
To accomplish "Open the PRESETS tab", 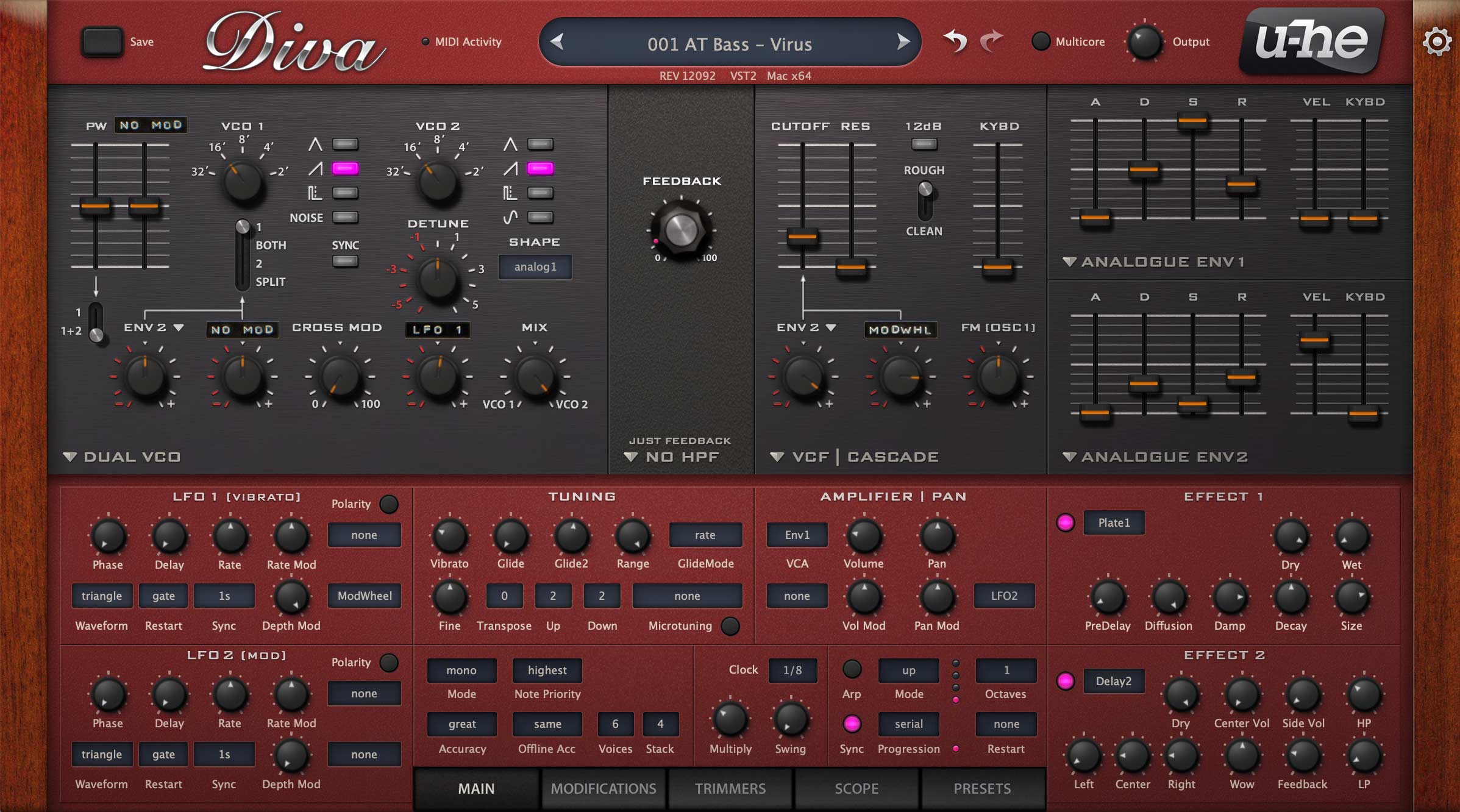I will pos(982,789).
